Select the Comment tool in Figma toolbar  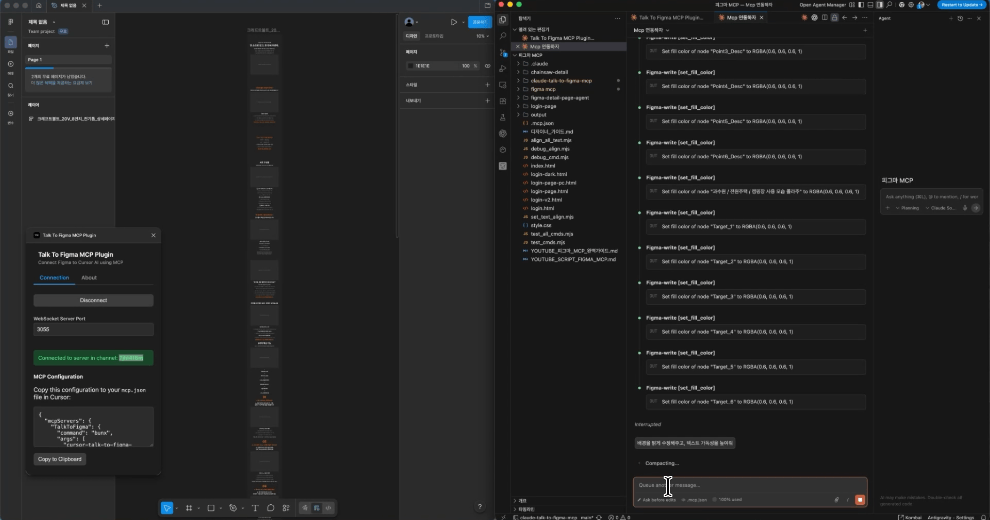(271, 508)
